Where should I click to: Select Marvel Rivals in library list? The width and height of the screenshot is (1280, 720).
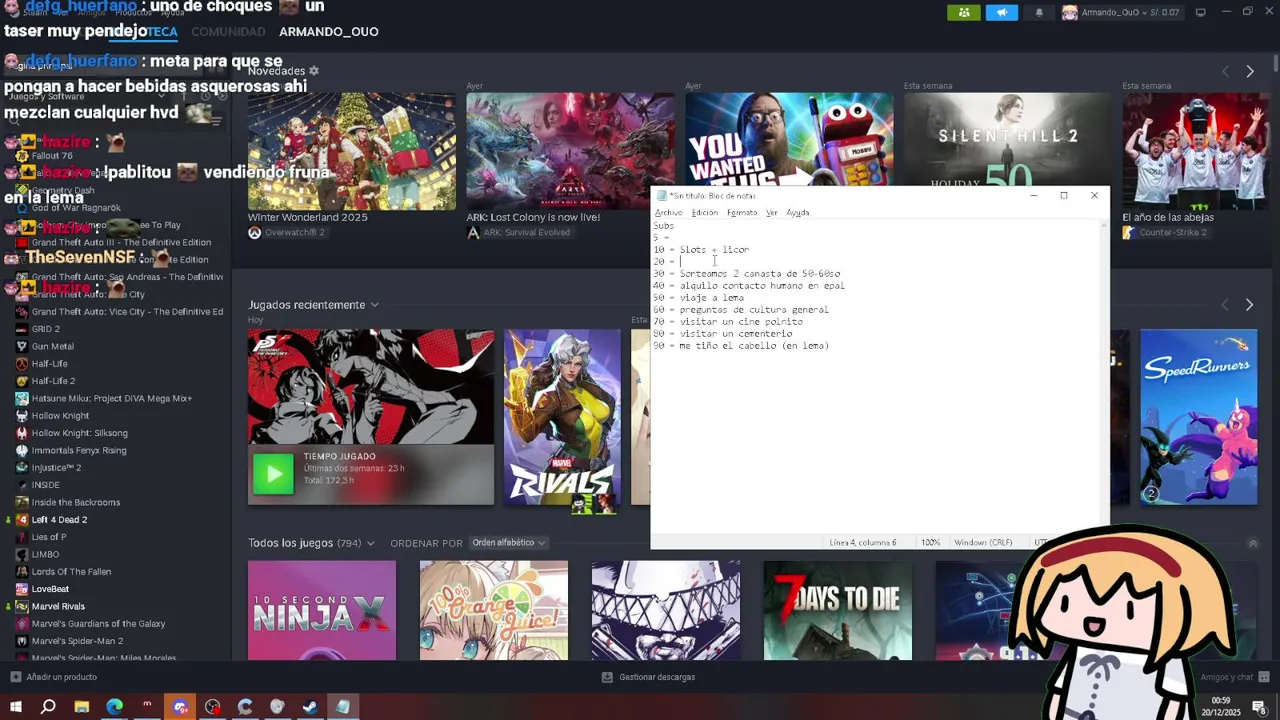tap(58, 606)
